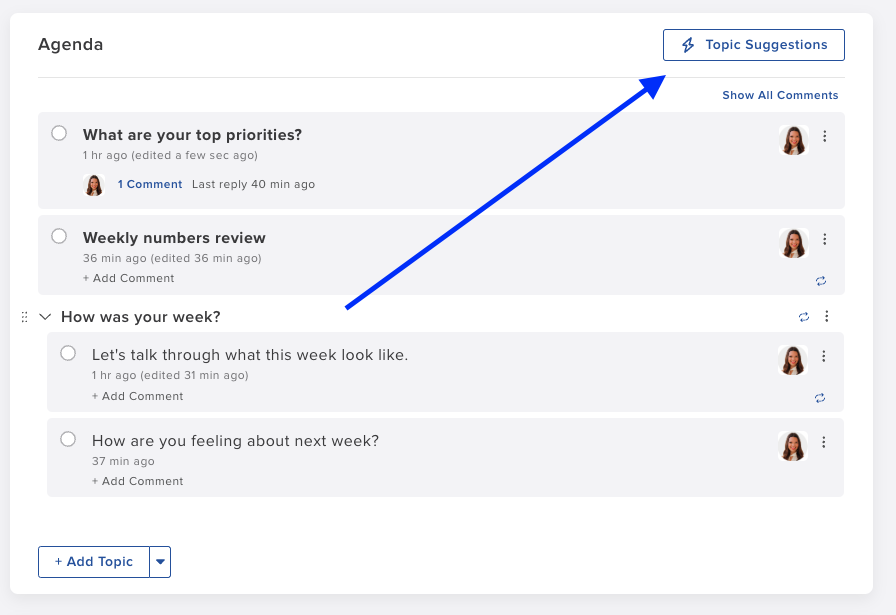Click the recurring topic icon on Weekly numbers review
The width and height of the screenshot is (896, 615).
click(x=821, y=281)
